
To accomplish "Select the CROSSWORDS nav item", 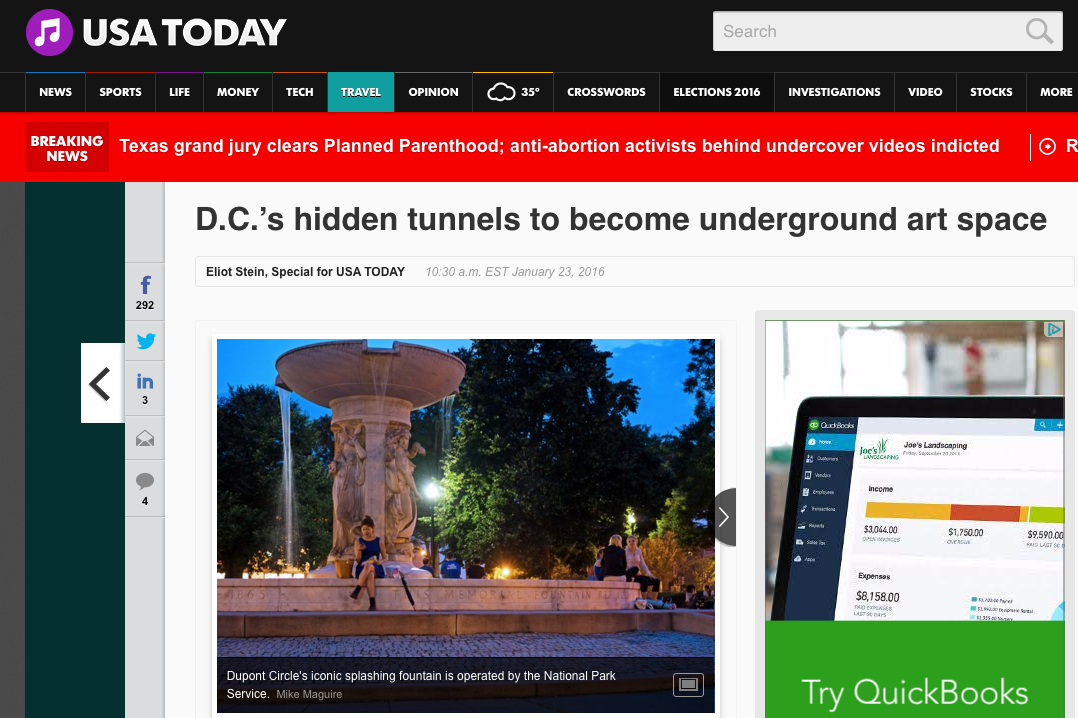I will (606, 92).
